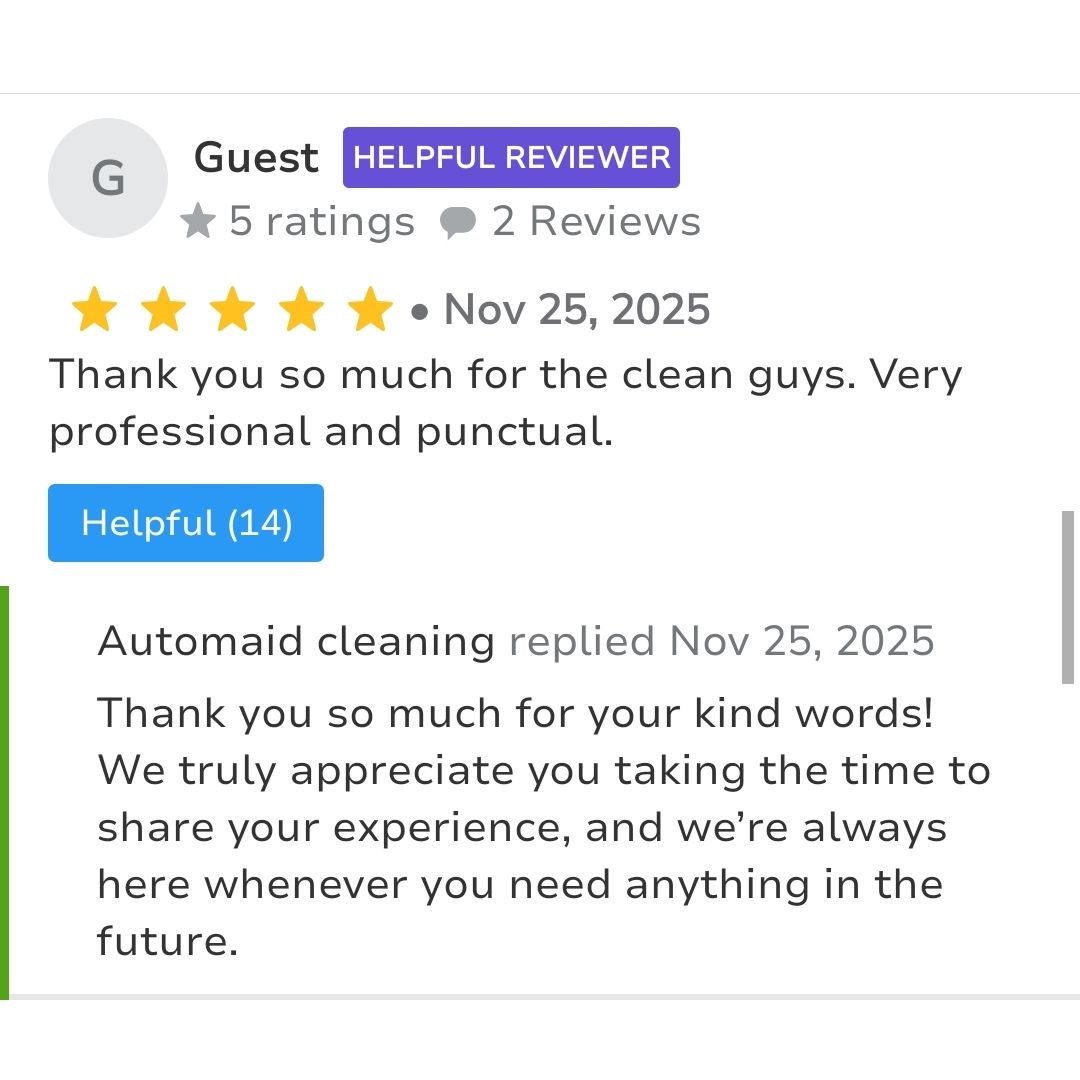Click the Automaid cleaning reply author name
Screen dimensions: 1080x1080
pyautogui.click(x=296, y=641)
